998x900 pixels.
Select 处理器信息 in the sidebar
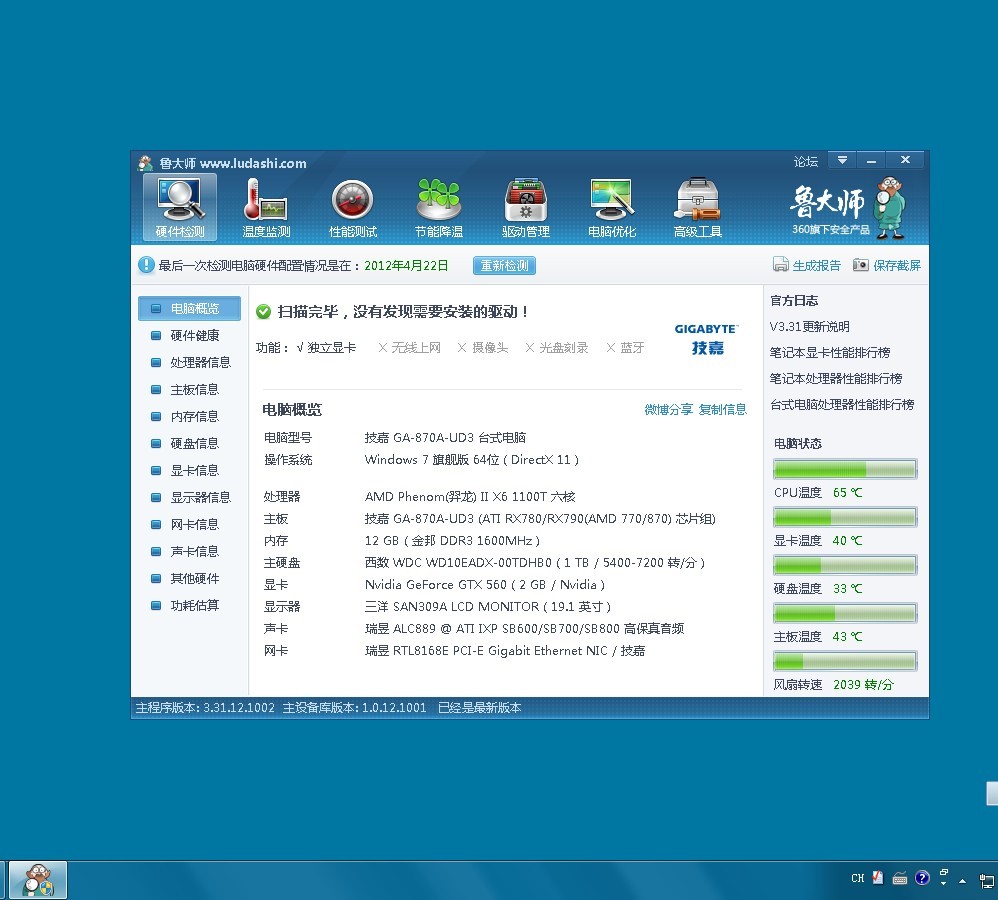point(200,362)
